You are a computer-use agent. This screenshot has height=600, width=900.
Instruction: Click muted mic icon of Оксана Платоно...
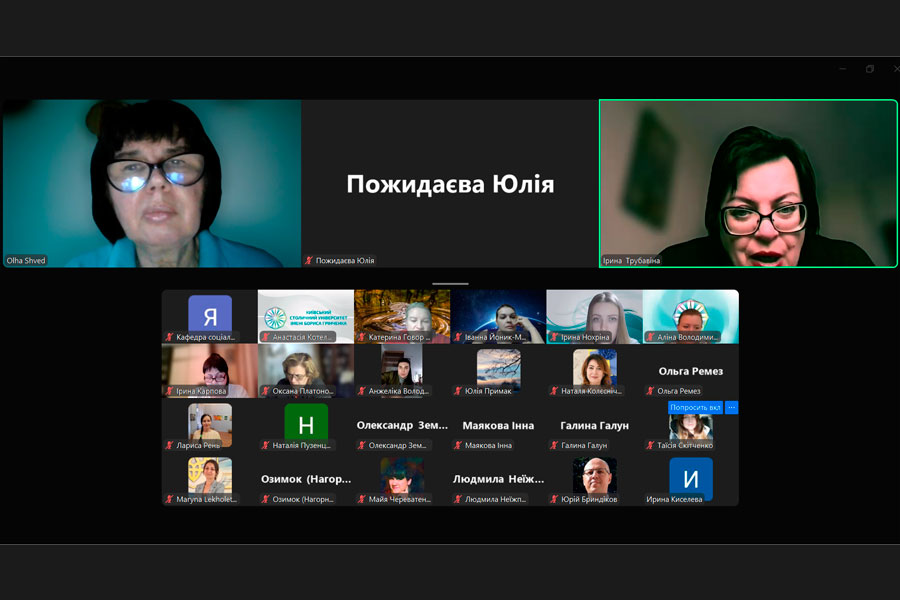266,391
